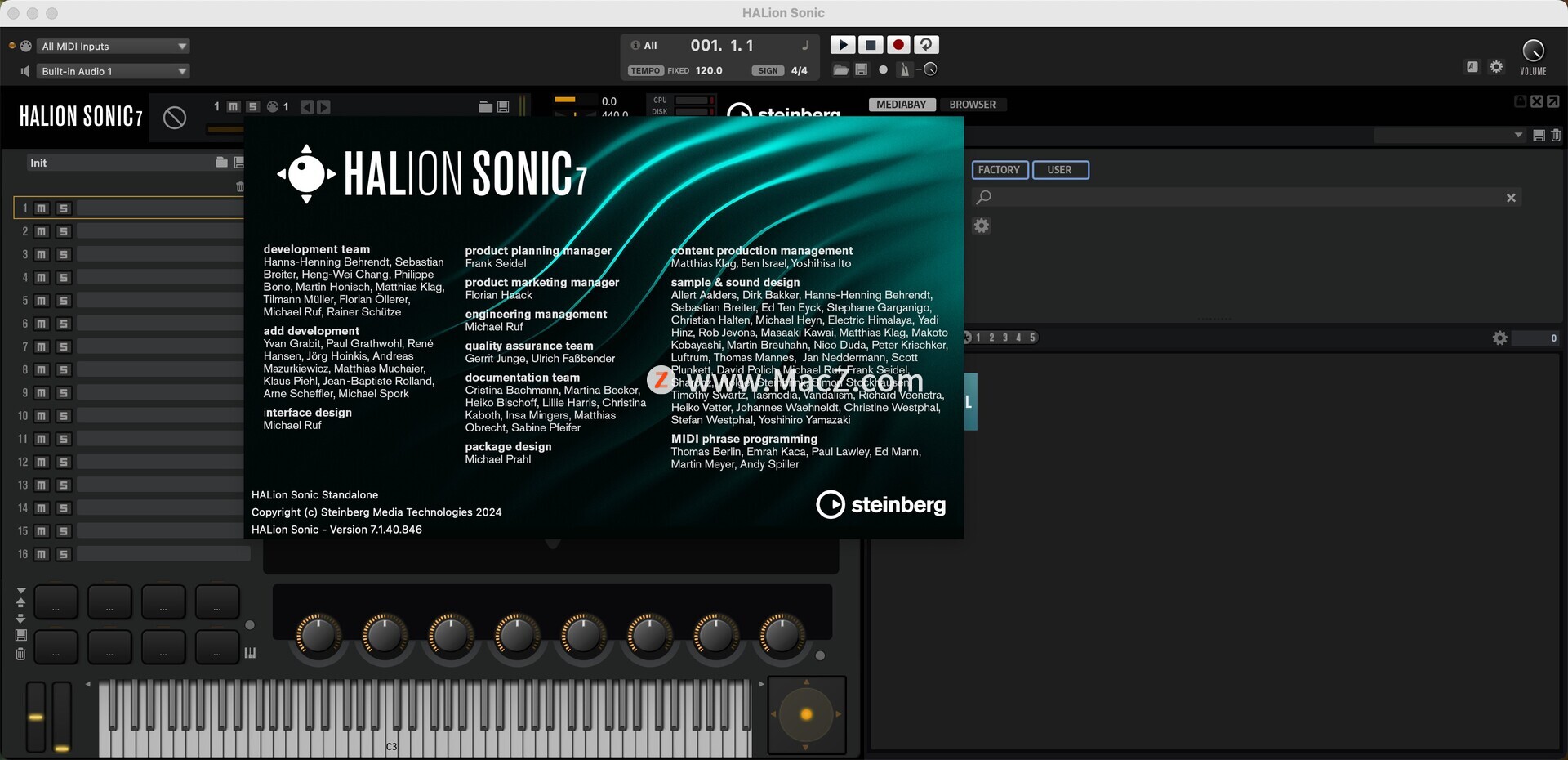1568x760 pixels.
Task: Adjust the eighth quick control knob
Action: point(782,635)
